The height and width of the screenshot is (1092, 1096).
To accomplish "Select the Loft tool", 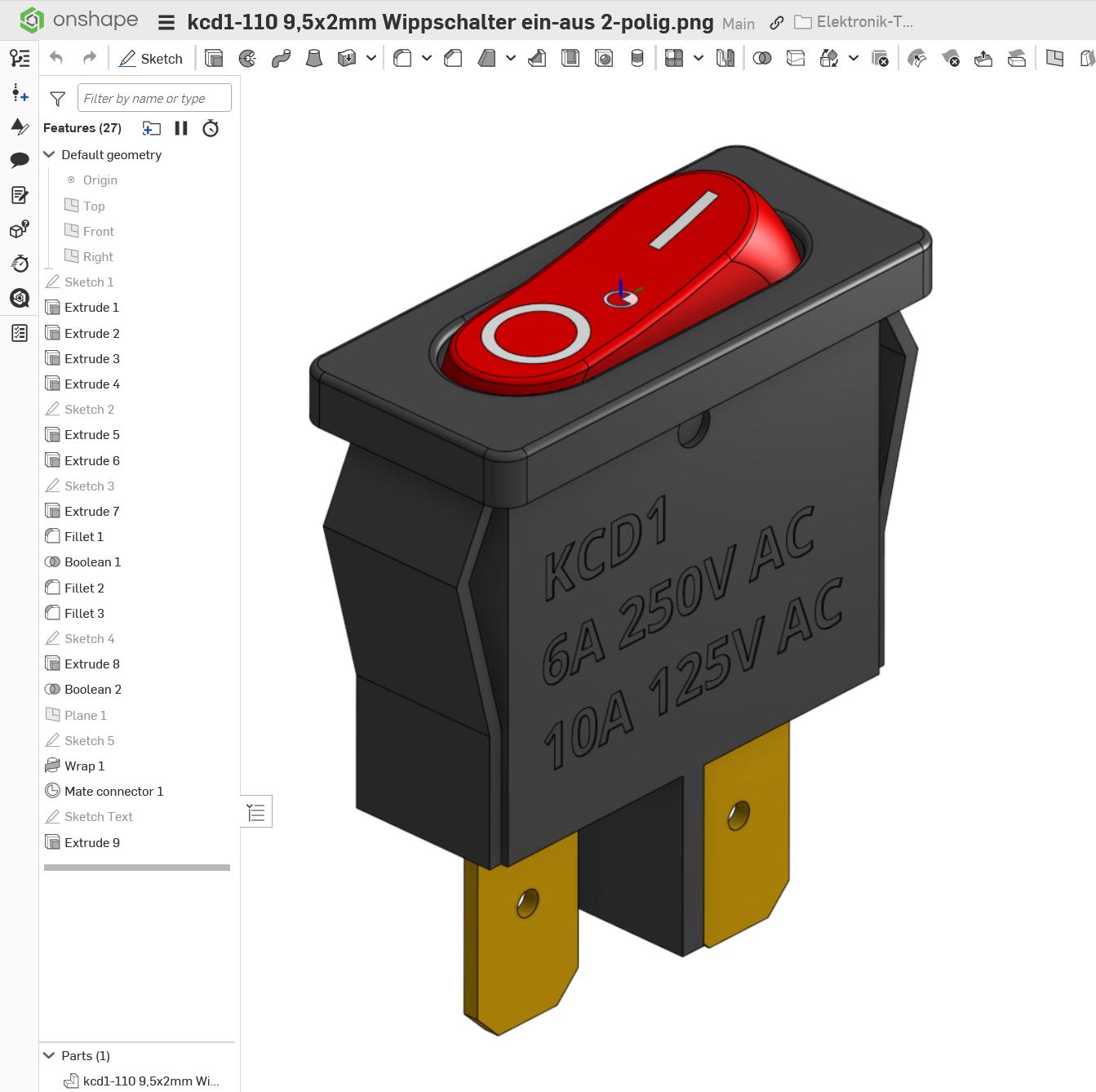I will pyautogui.click(x=314, y=58).
